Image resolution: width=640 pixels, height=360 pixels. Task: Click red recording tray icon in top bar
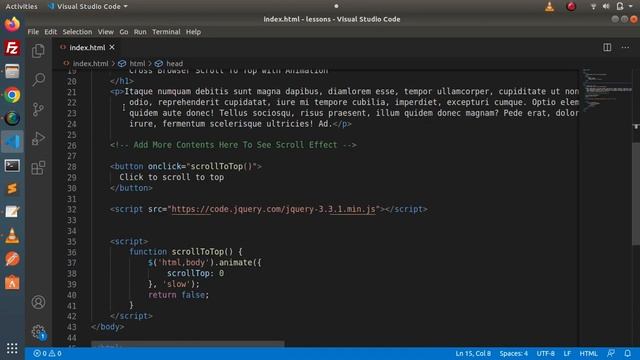tap(571, 6)
